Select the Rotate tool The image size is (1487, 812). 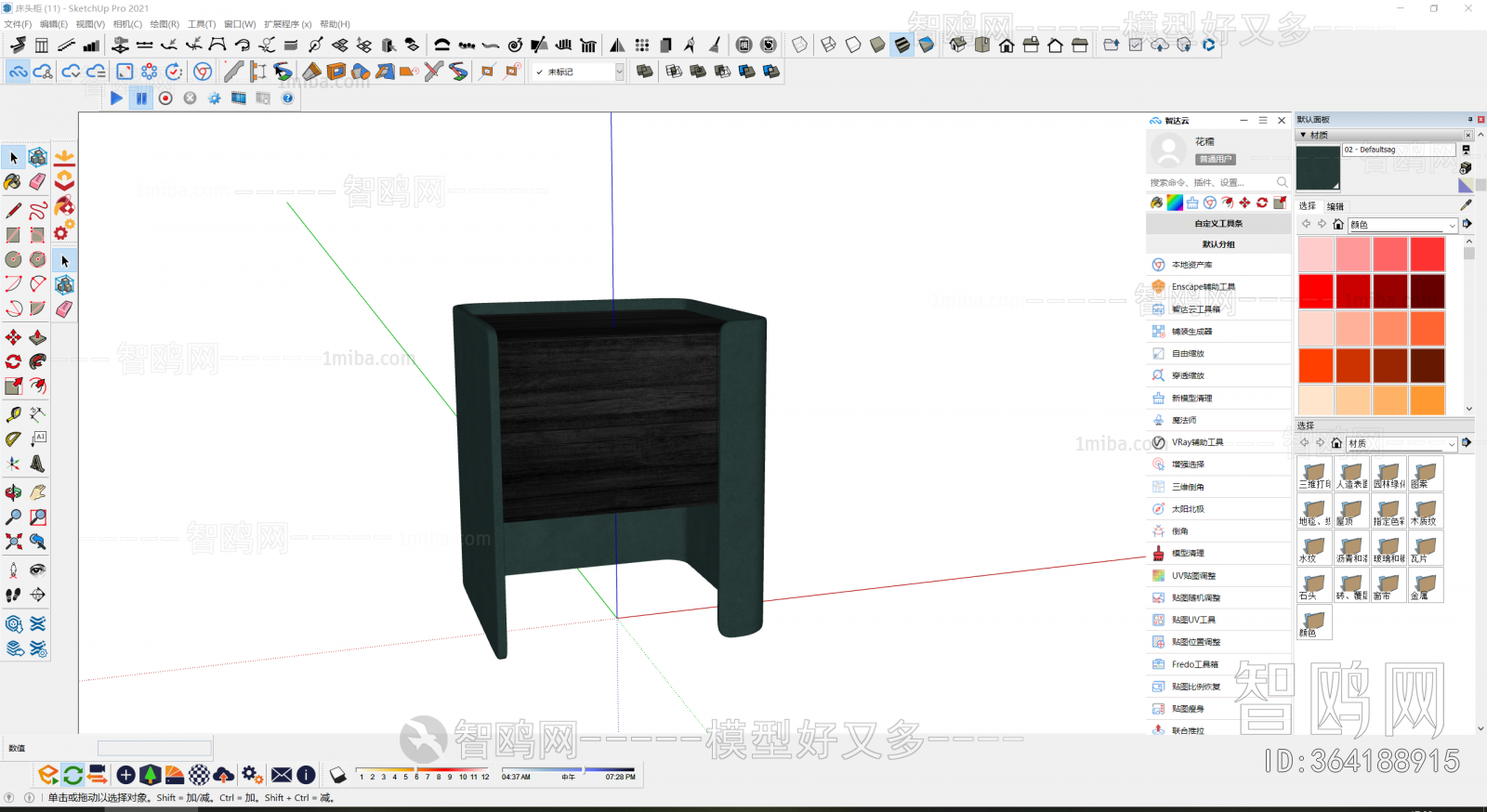pyautogui.click(x=13, y=361)
